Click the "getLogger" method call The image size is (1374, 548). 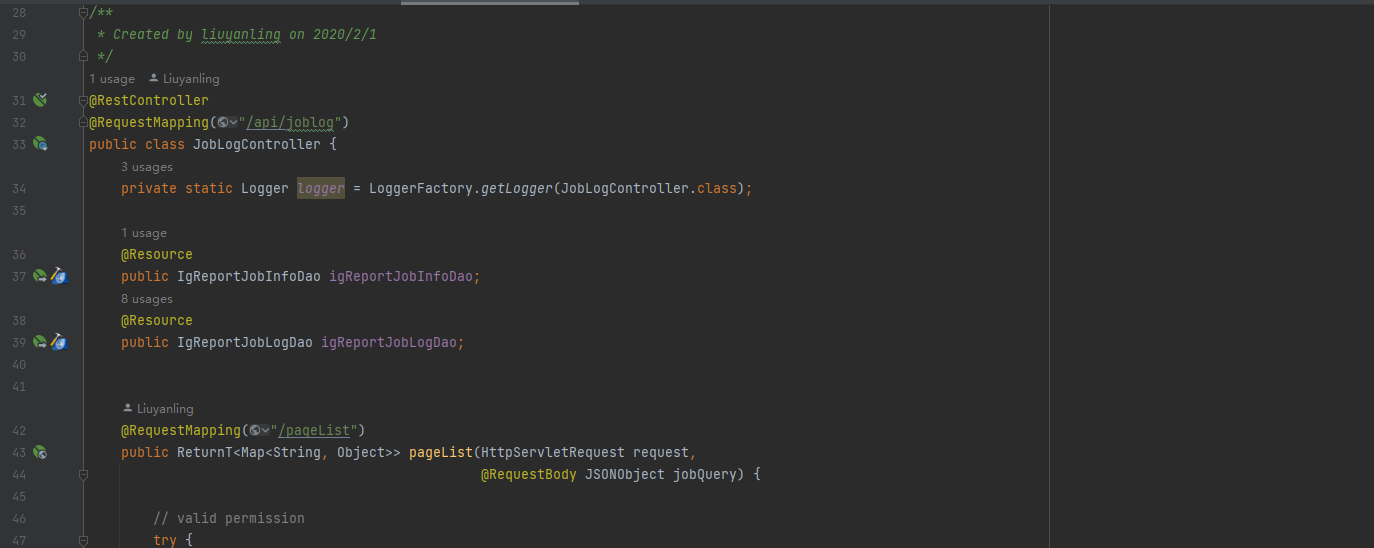pyautogui.click(x=517, y=188)
